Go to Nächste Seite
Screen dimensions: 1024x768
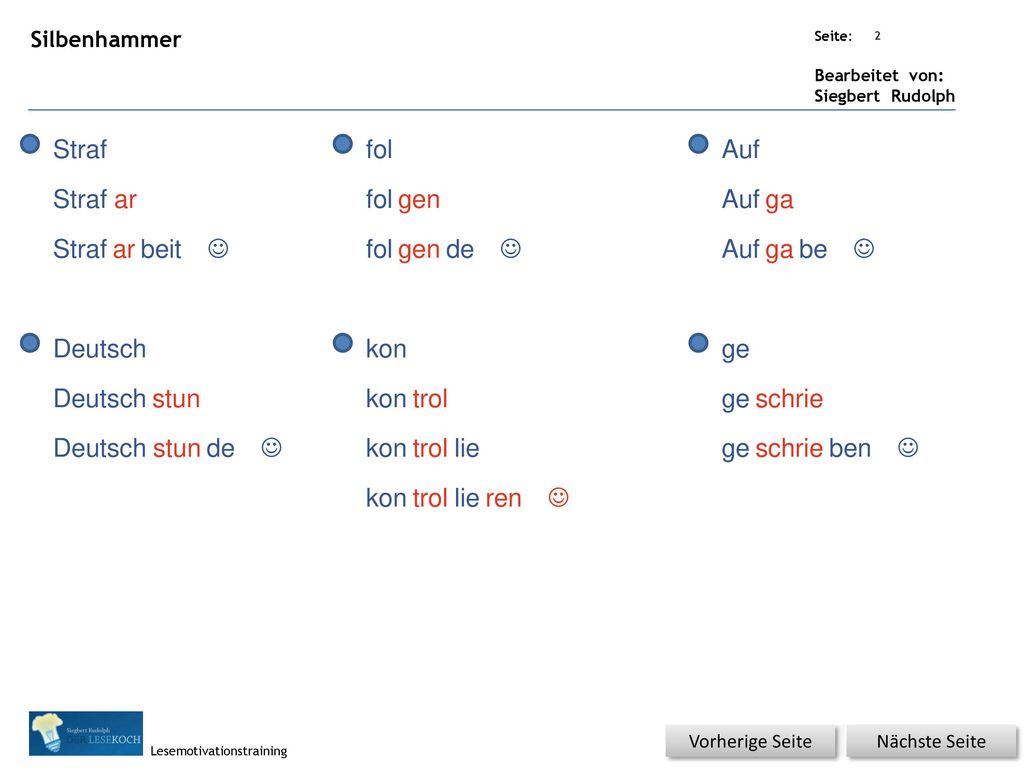pyautogui.click(x=931, y=742)
